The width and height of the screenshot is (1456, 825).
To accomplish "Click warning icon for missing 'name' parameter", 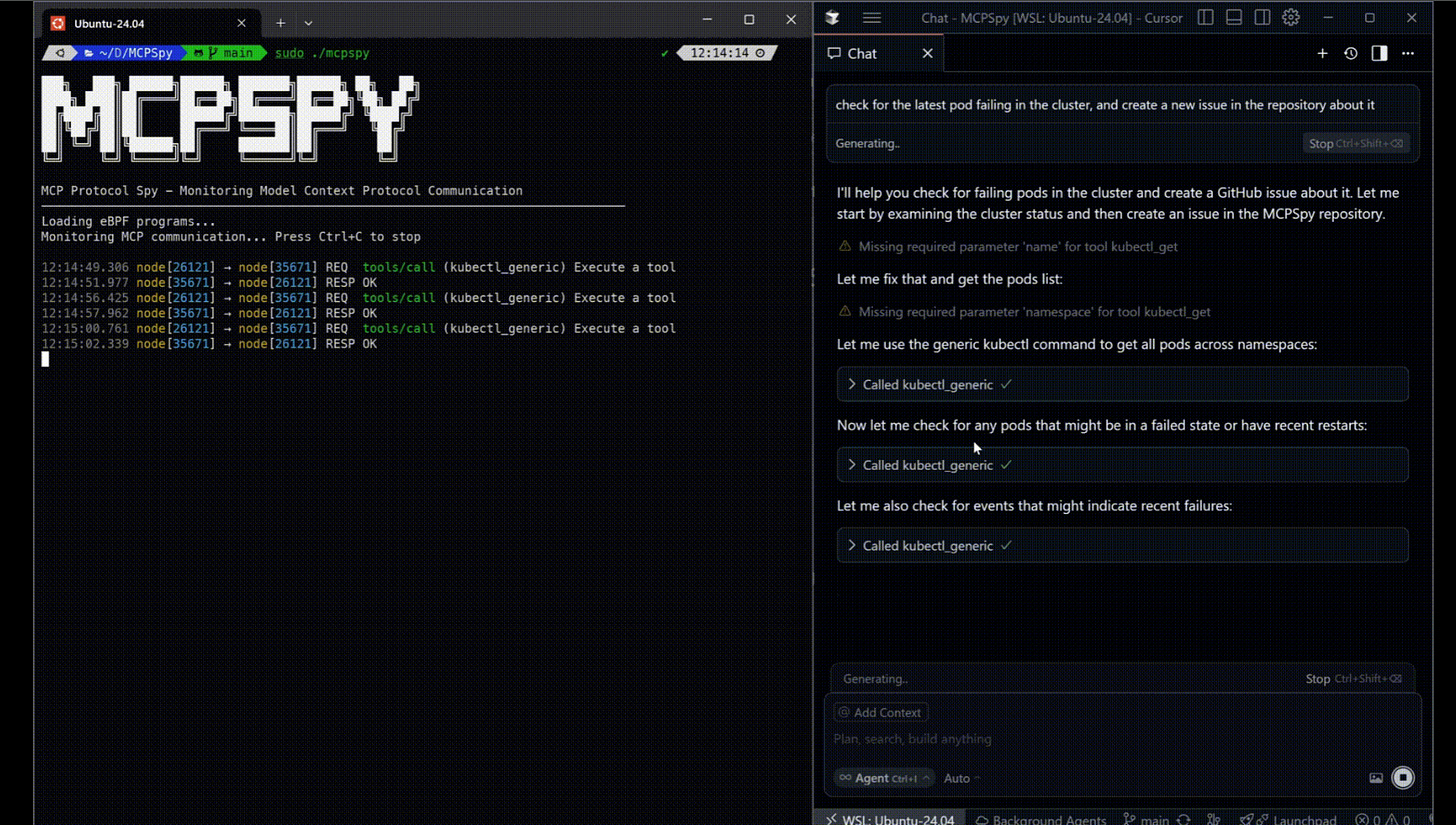I will click(845, 246).
